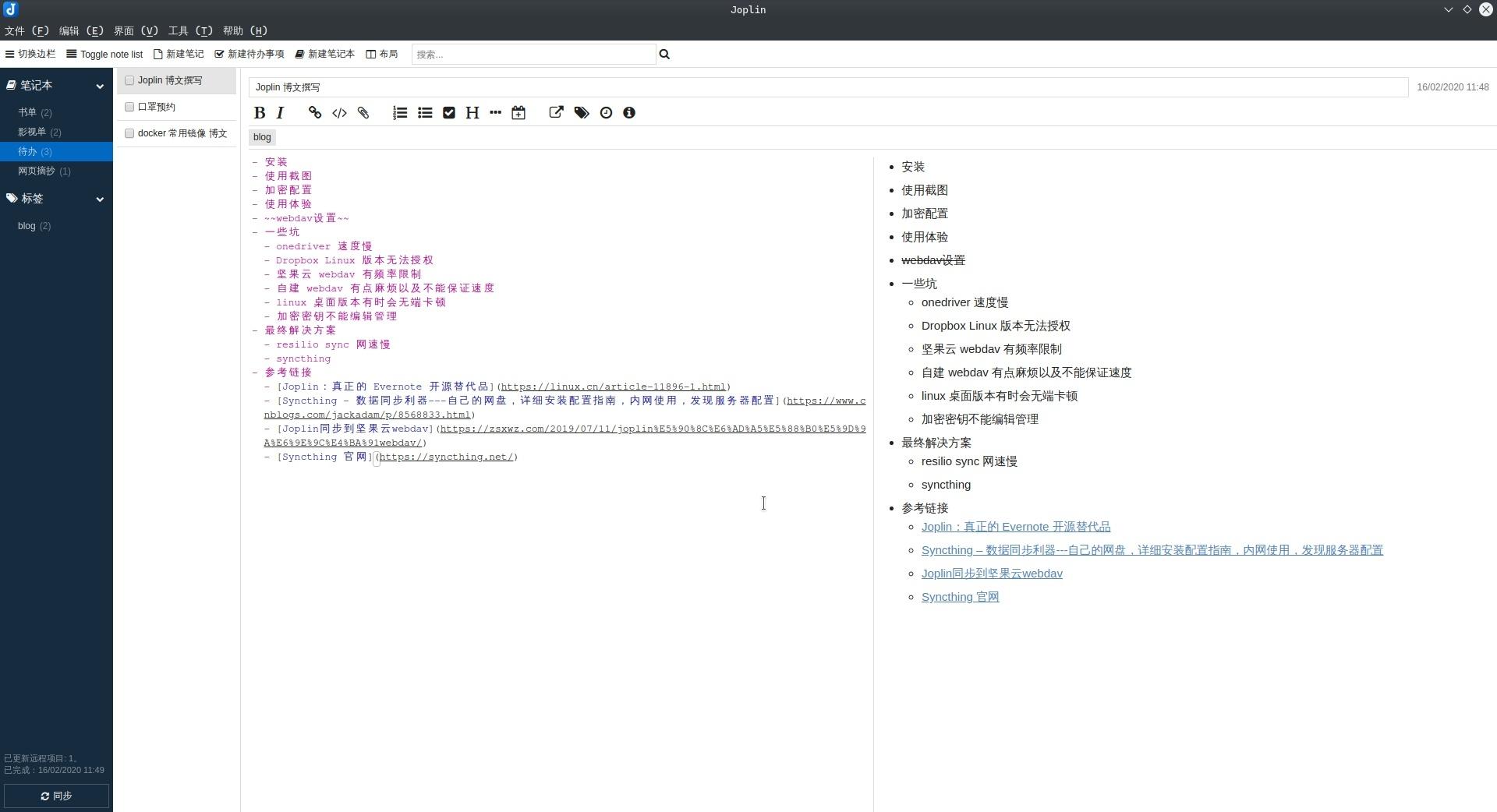1497x812 pixels.
Task: Collapse the 笔记本 section chevron
Action: pyautogui.click(x=100, y=86)
